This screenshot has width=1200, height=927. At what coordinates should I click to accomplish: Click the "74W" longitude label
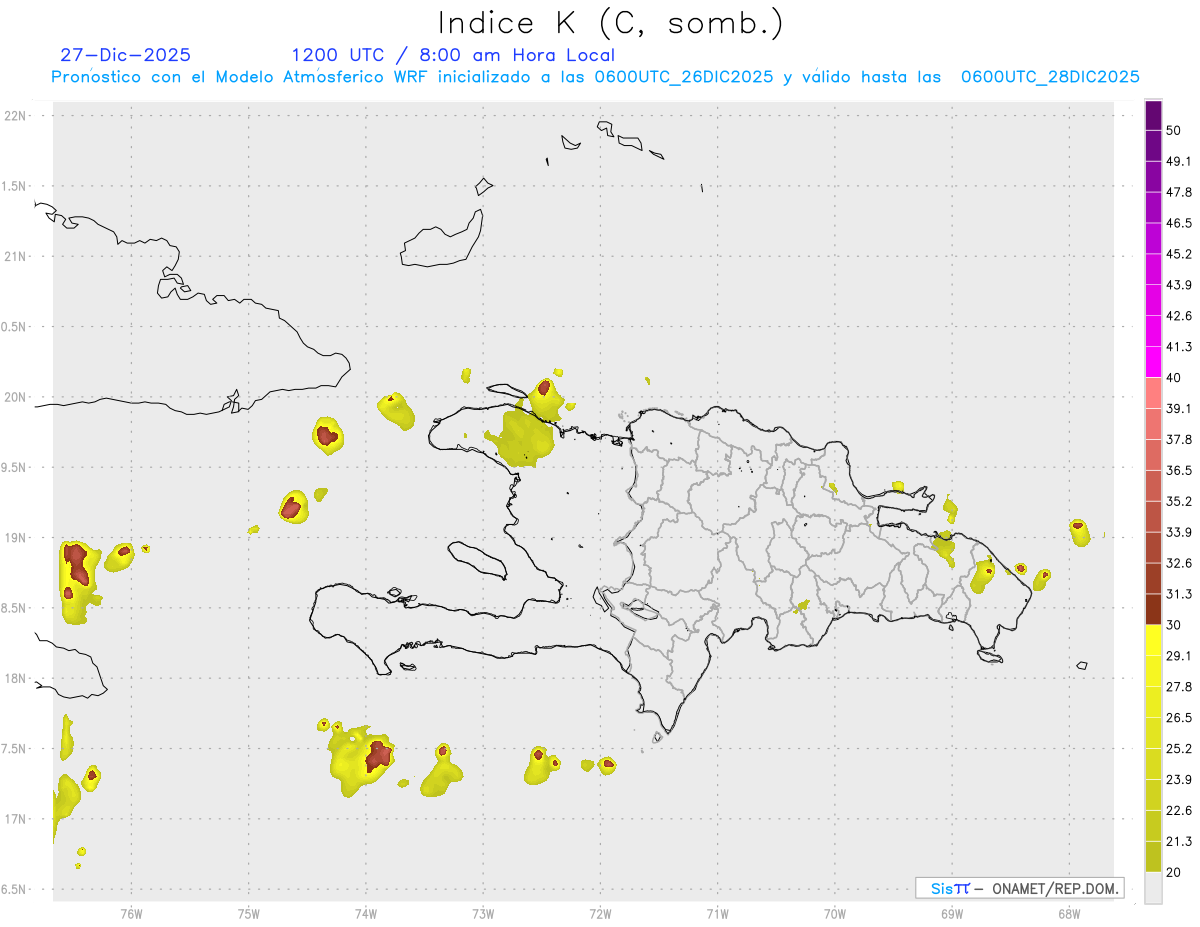tap(366, 913)
